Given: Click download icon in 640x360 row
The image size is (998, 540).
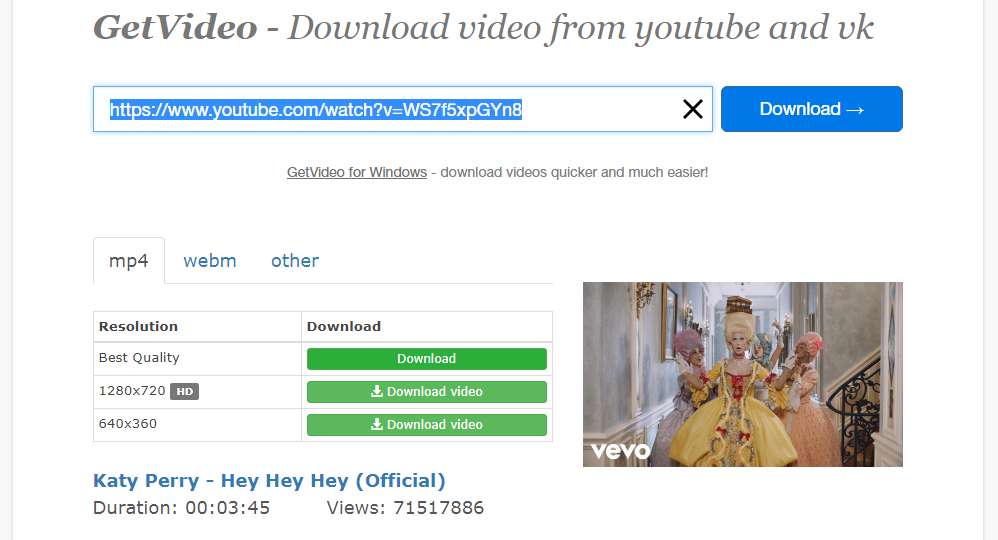Looking at the screenshot, I should click(x=377, y=425).
